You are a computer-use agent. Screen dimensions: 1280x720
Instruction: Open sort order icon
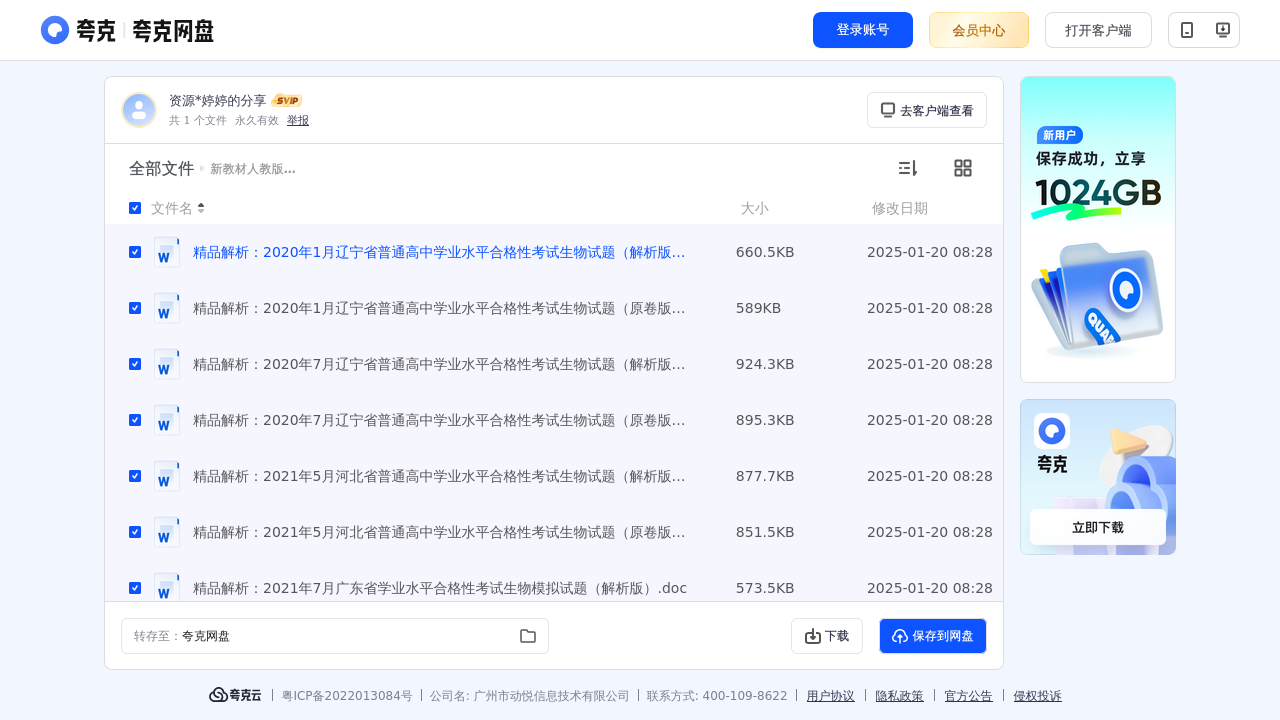(x=907, y=168)
